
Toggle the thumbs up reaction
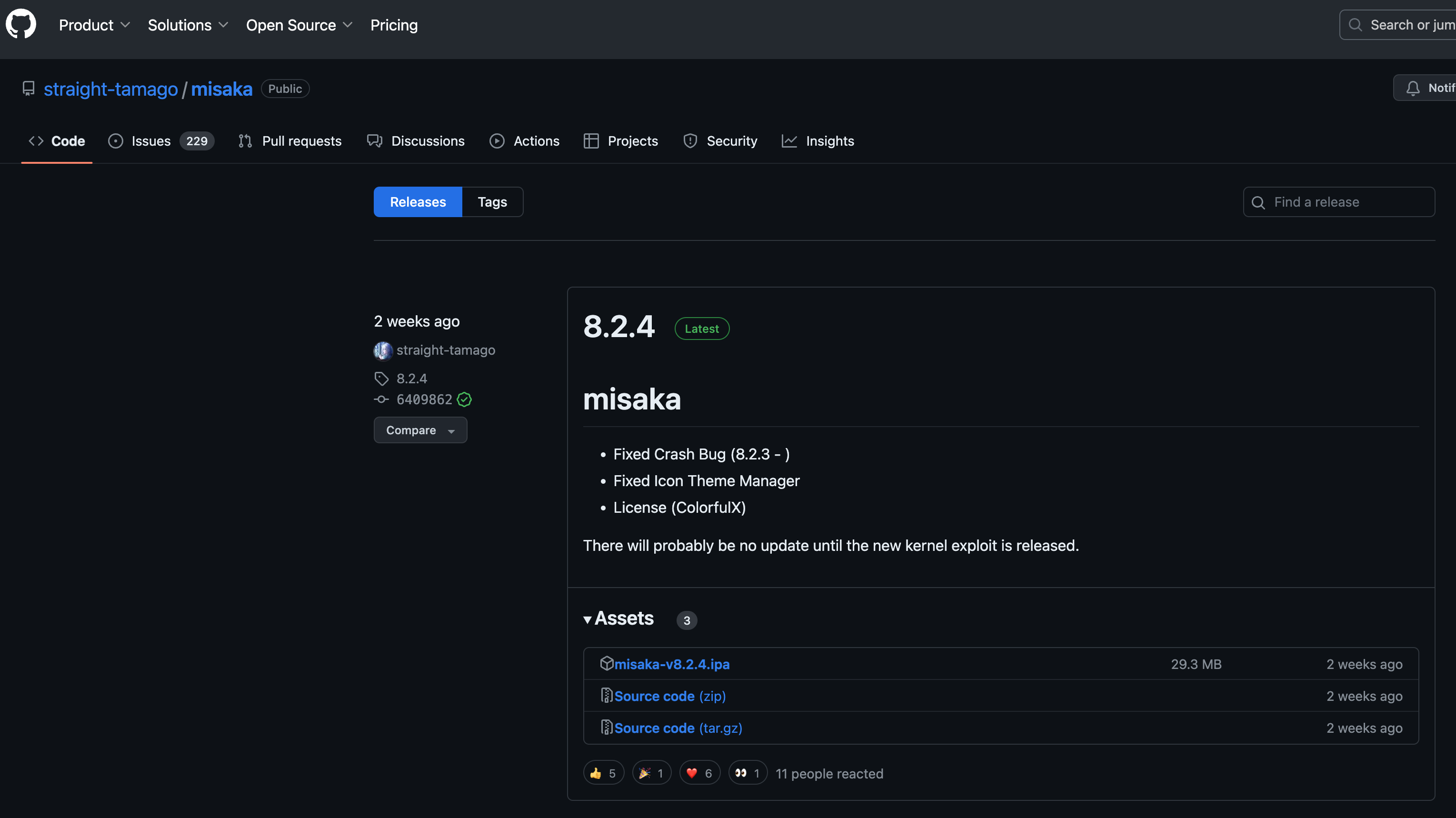(603, 773)
